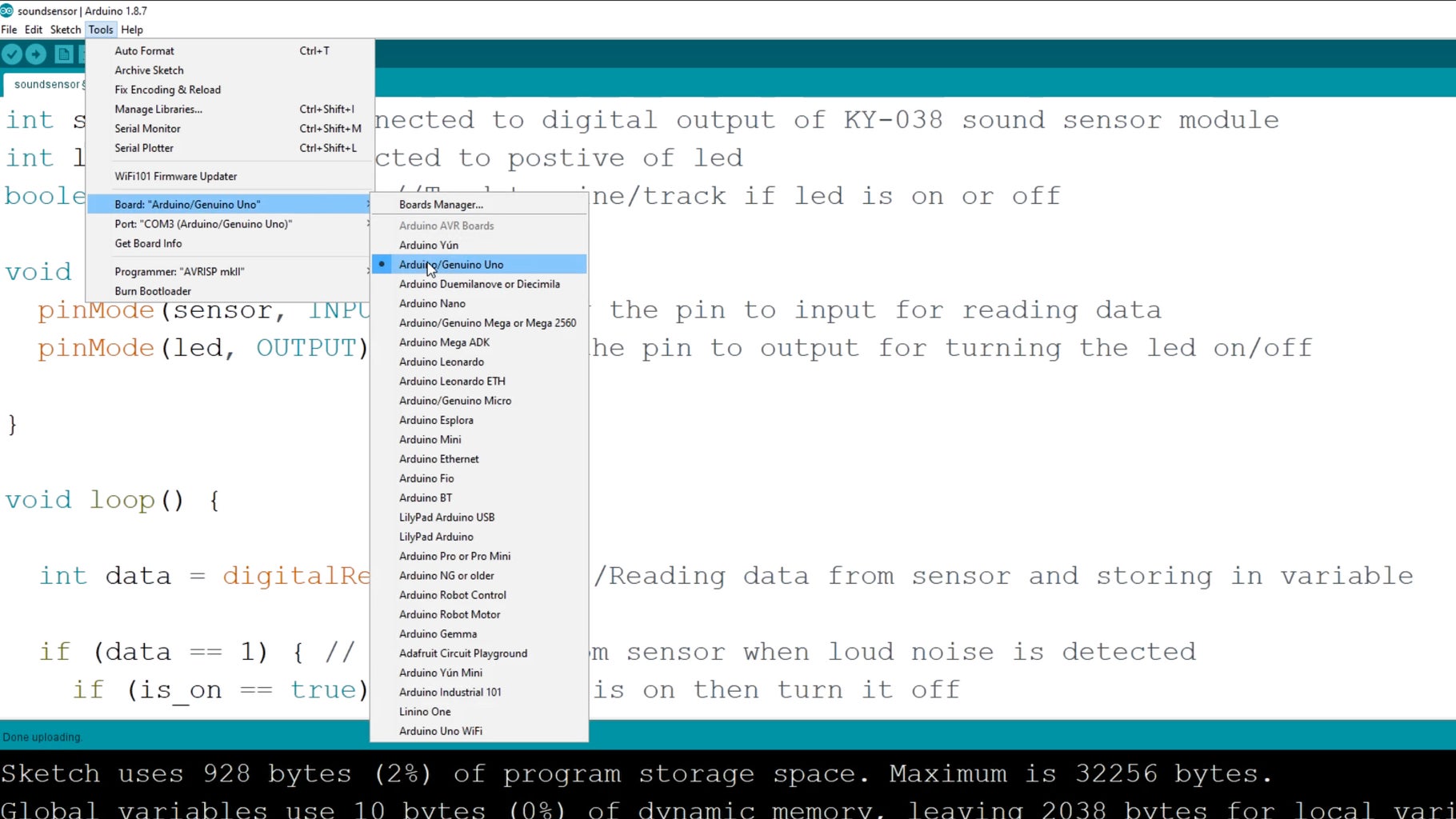Pick the Arduino Gemma board

click(x=479, y=634)
